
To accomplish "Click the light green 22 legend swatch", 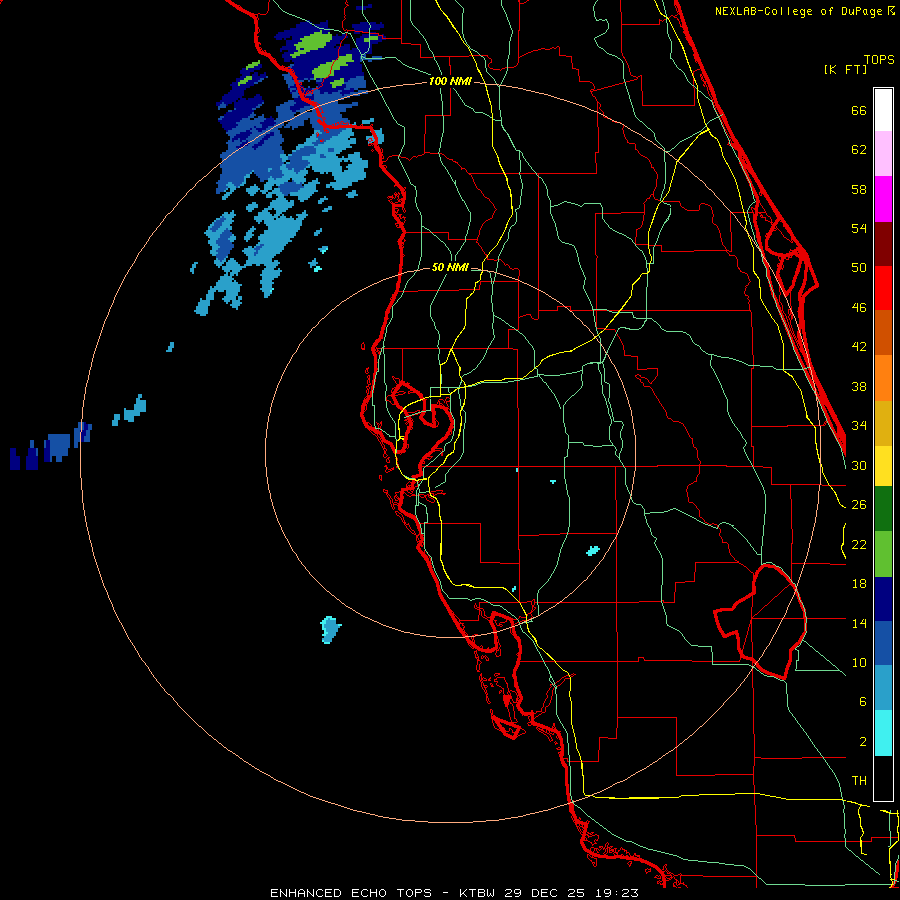I will (883, 553).
